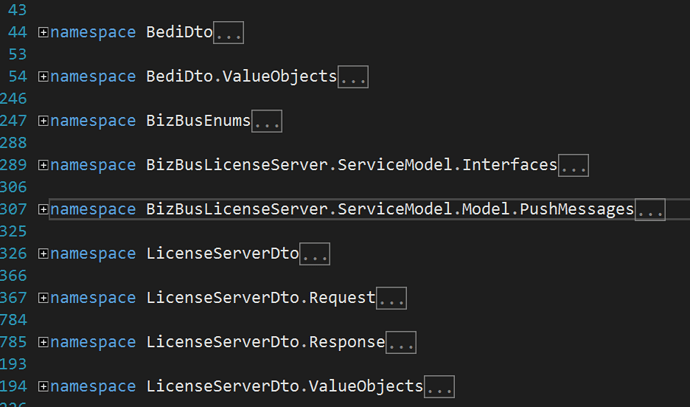The image size is (690, 407).
Task: Click the ellipsis box after LicenseServerDto.Request
Action: click(x=391, y=298)
